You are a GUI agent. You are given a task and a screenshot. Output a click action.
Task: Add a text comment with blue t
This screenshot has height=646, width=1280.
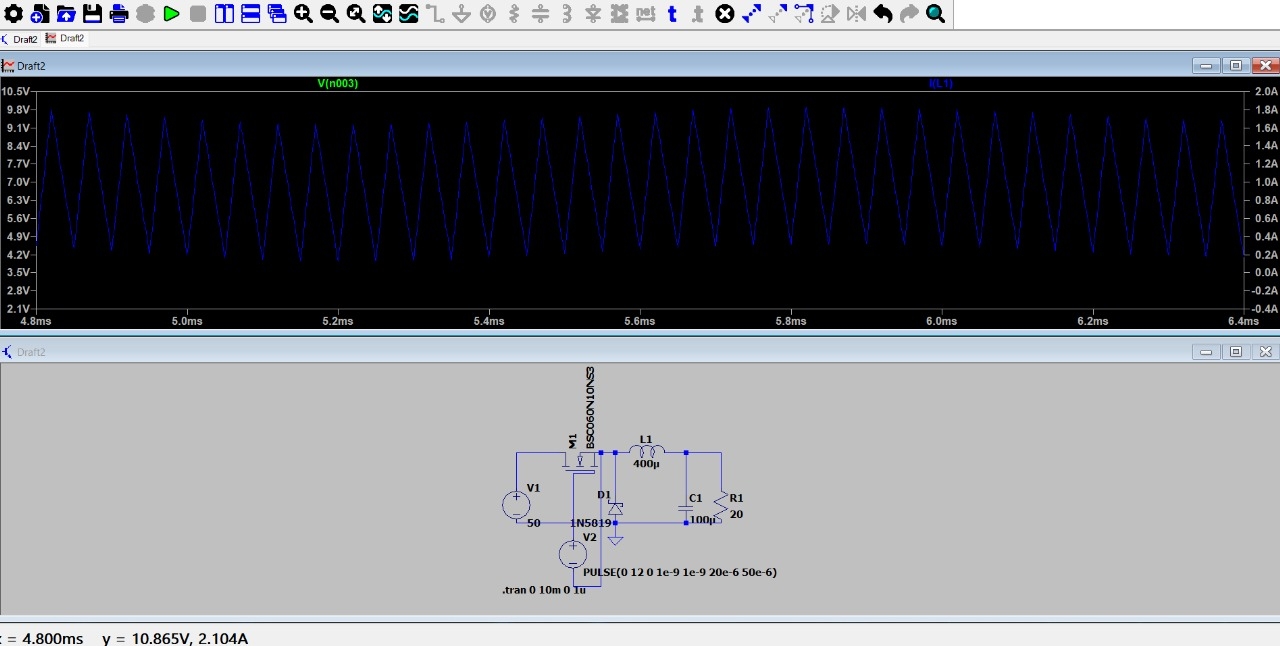click(672, 14)
